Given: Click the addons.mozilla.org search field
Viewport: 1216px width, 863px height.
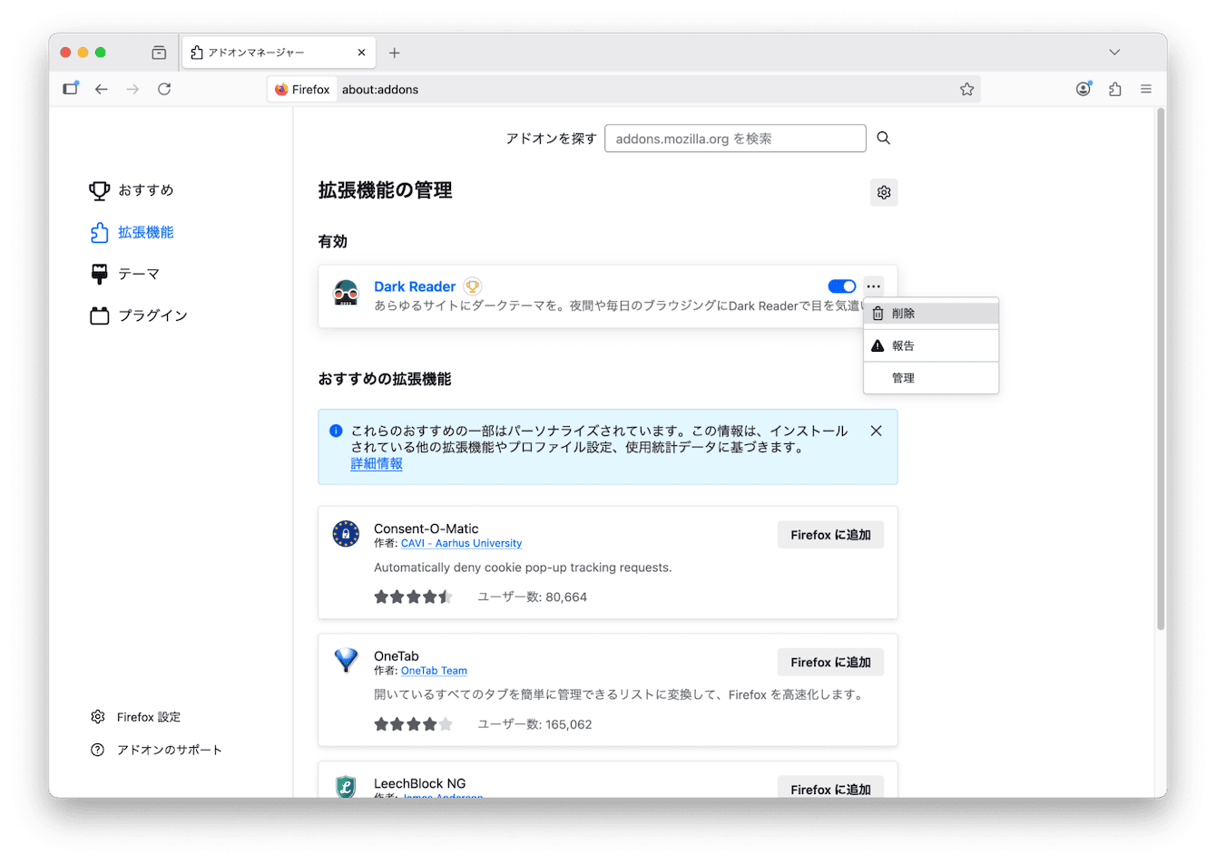Looking at the screenshot, I should pos(735,138).
